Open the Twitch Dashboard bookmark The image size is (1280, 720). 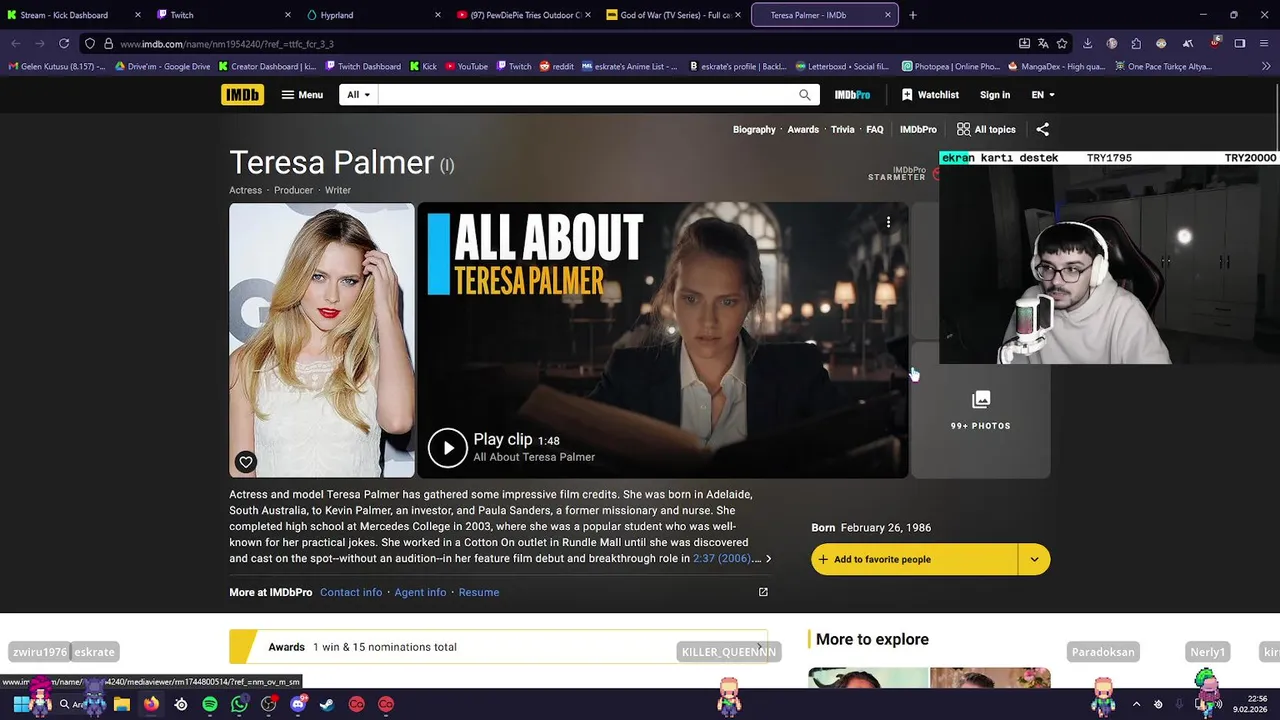[x=363, y=66]
